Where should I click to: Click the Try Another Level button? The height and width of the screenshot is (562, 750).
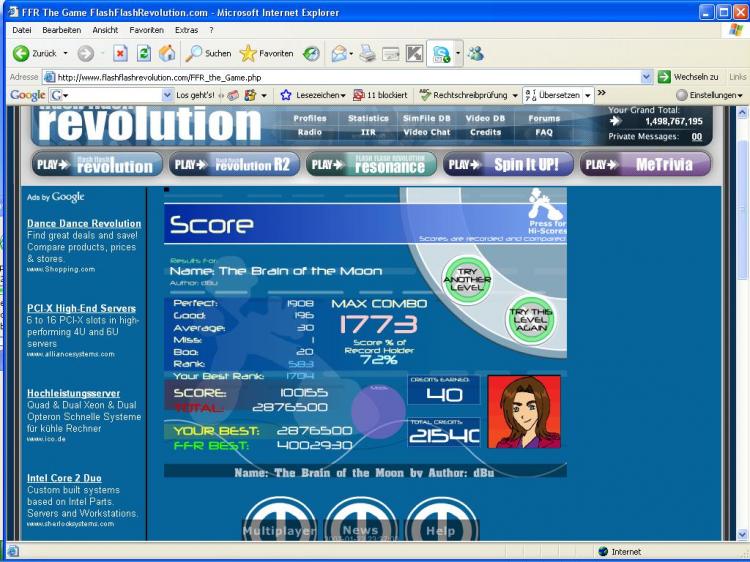[x=467, y=278]
